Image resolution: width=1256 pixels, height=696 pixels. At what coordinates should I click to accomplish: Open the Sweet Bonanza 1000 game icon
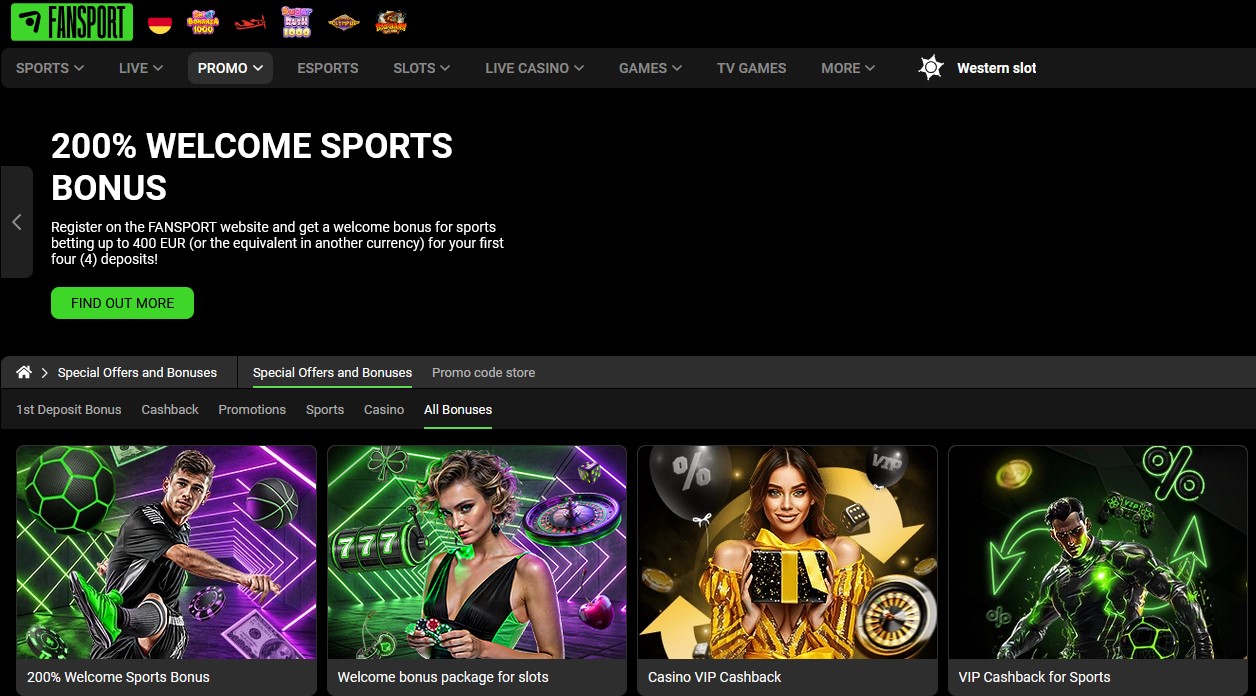202,22
